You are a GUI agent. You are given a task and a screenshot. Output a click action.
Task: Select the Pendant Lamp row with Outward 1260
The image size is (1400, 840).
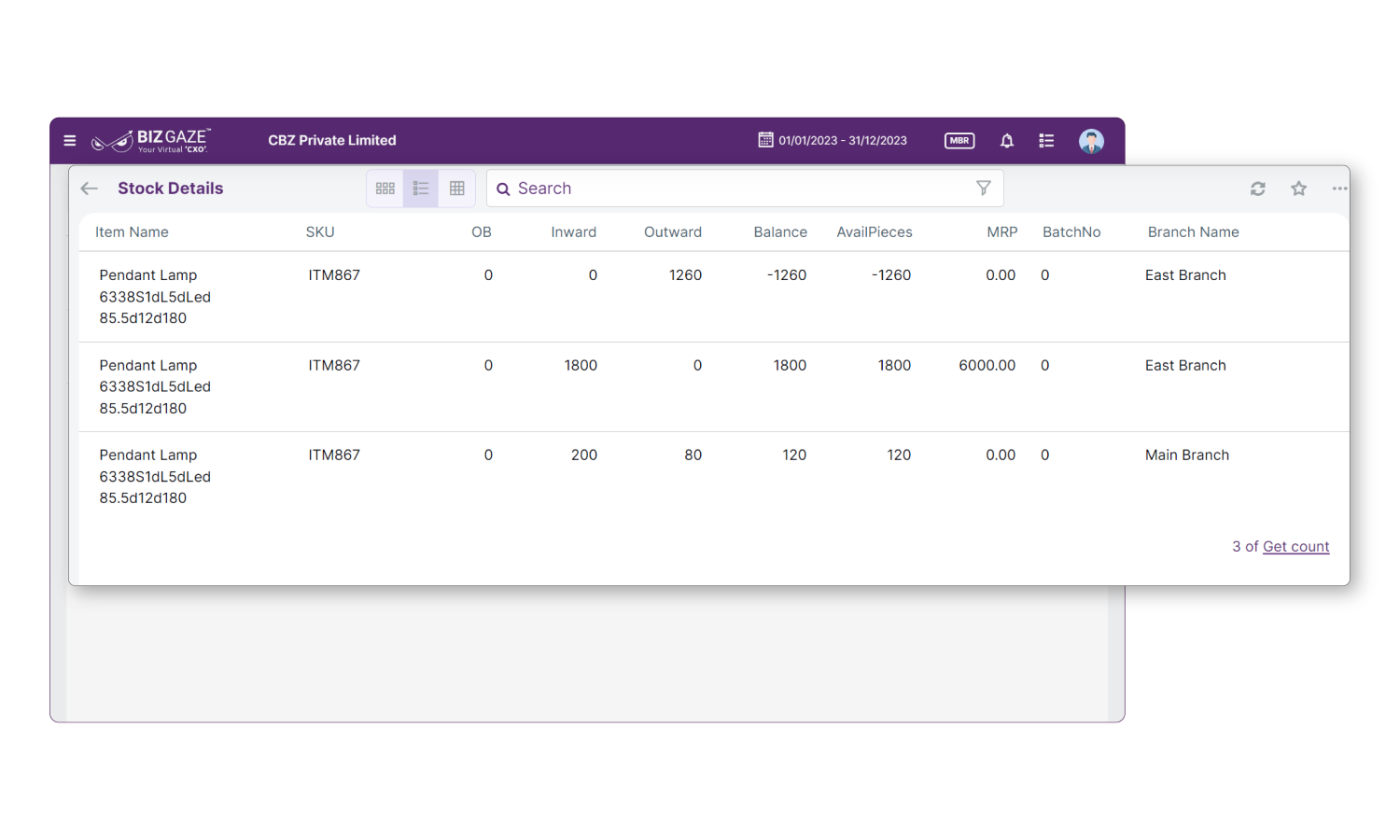(x=714, y=297)
